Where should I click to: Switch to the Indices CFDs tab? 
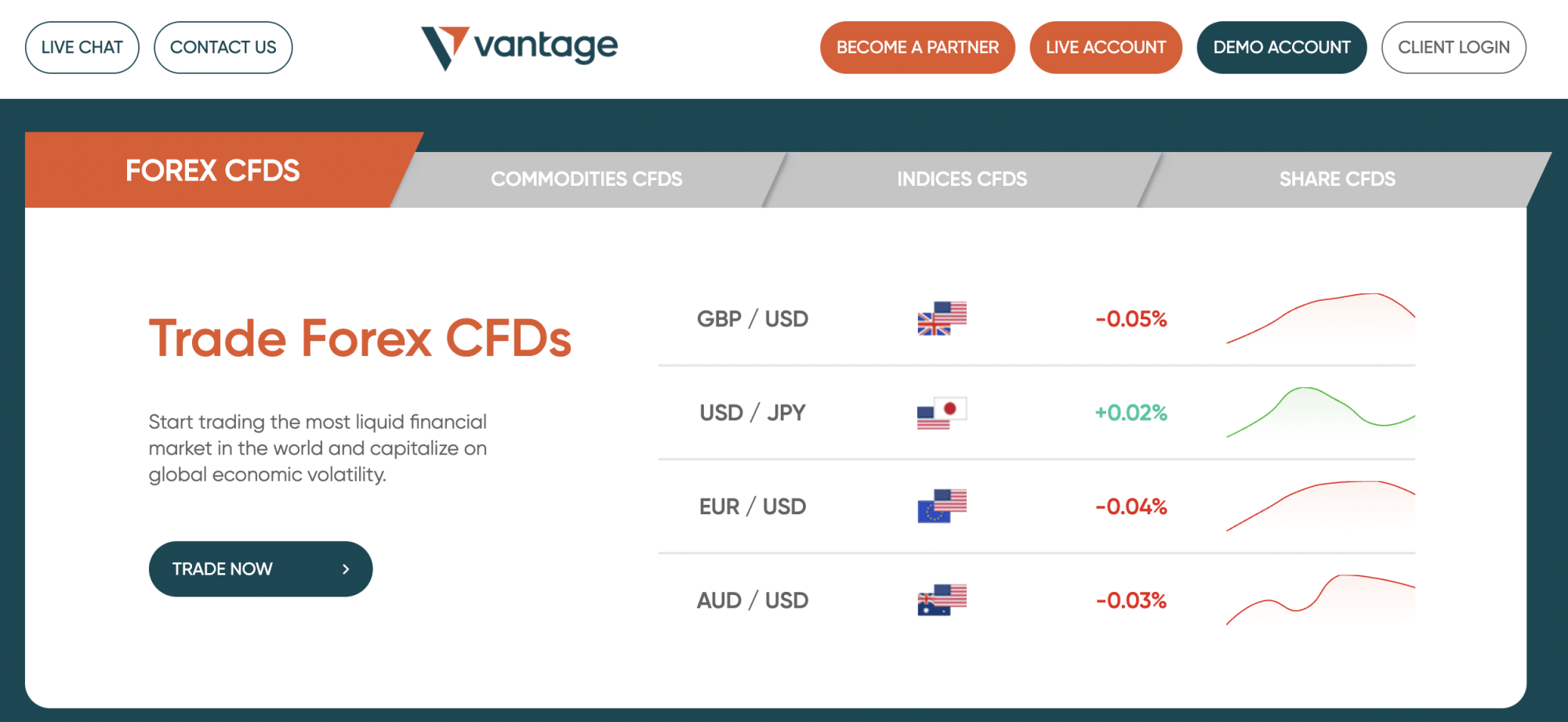point(962,179)
